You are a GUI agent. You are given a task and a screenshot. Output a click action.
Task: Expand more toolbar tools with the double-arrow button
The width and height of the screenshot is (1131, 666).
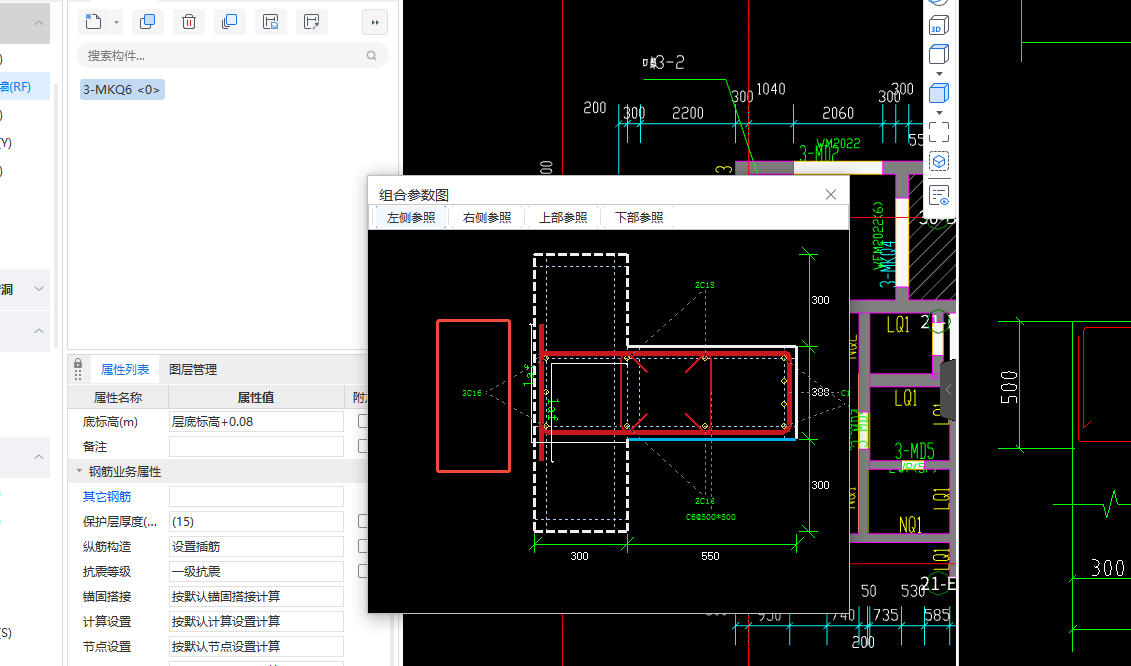click(375, 22)
